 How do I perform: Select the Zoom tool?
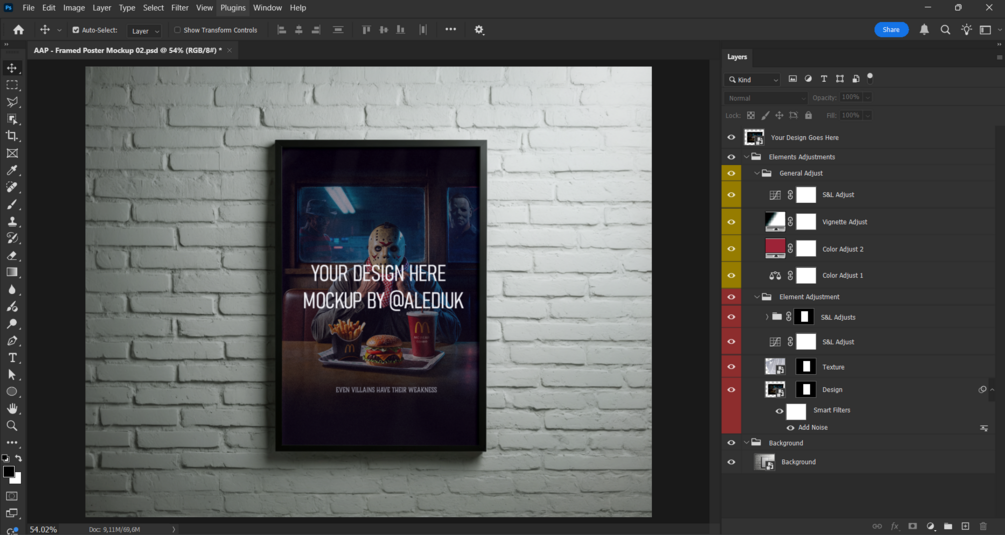tap(12, 425)
